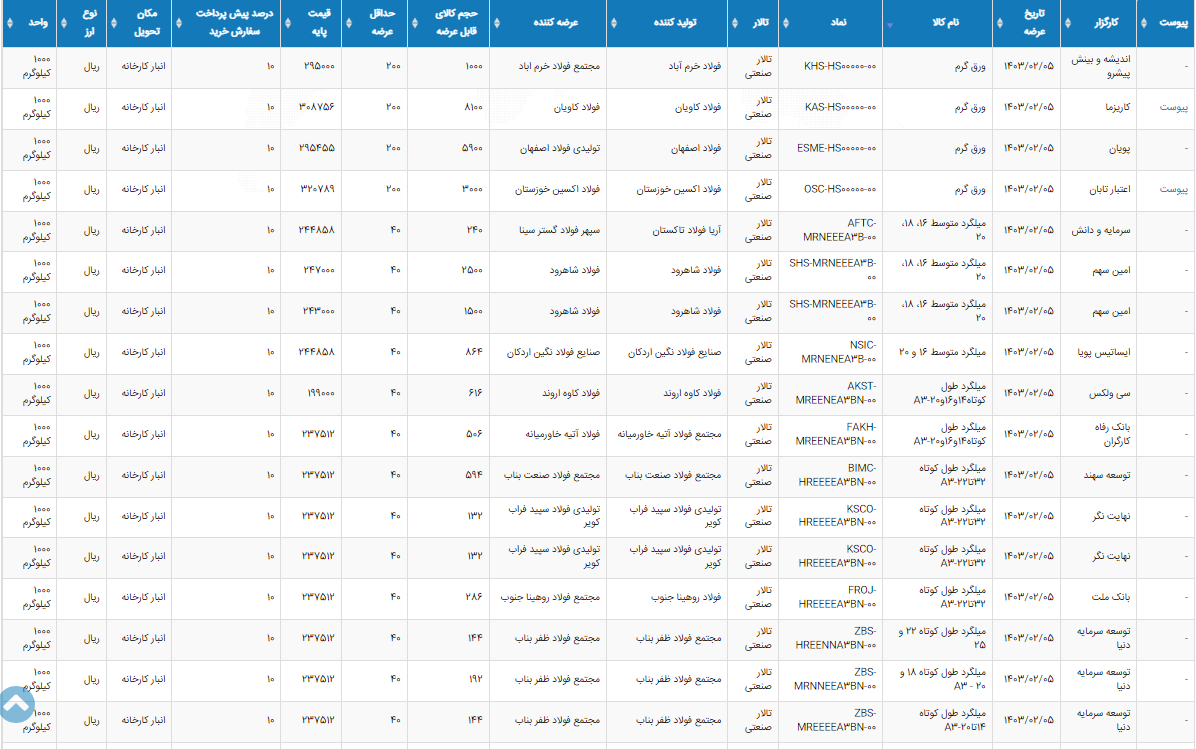Click the sort icon beside تالار header
This screenshot has width=1196, height=749.
tap(735, 23)
